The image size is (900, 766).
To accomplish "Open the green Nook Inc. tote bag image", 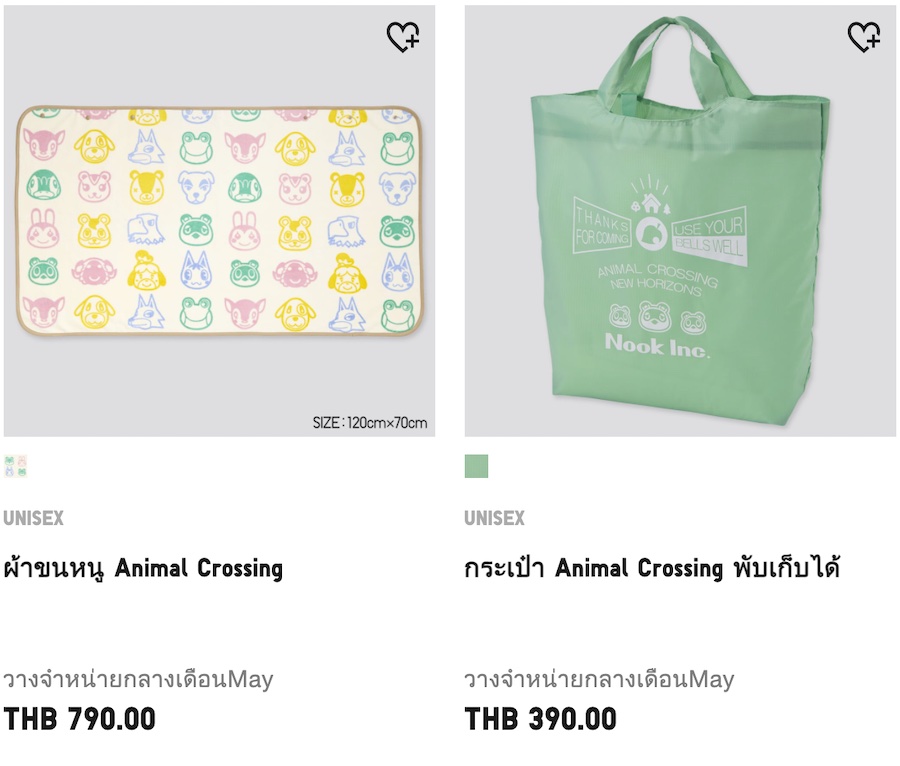I will pos(680,221).
